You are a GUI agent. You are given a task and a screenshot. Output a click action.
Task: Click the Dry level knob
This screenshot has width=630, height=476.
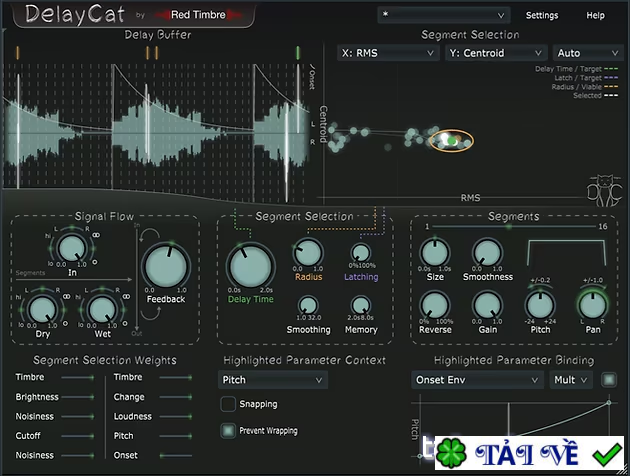(x=40, y=306)
